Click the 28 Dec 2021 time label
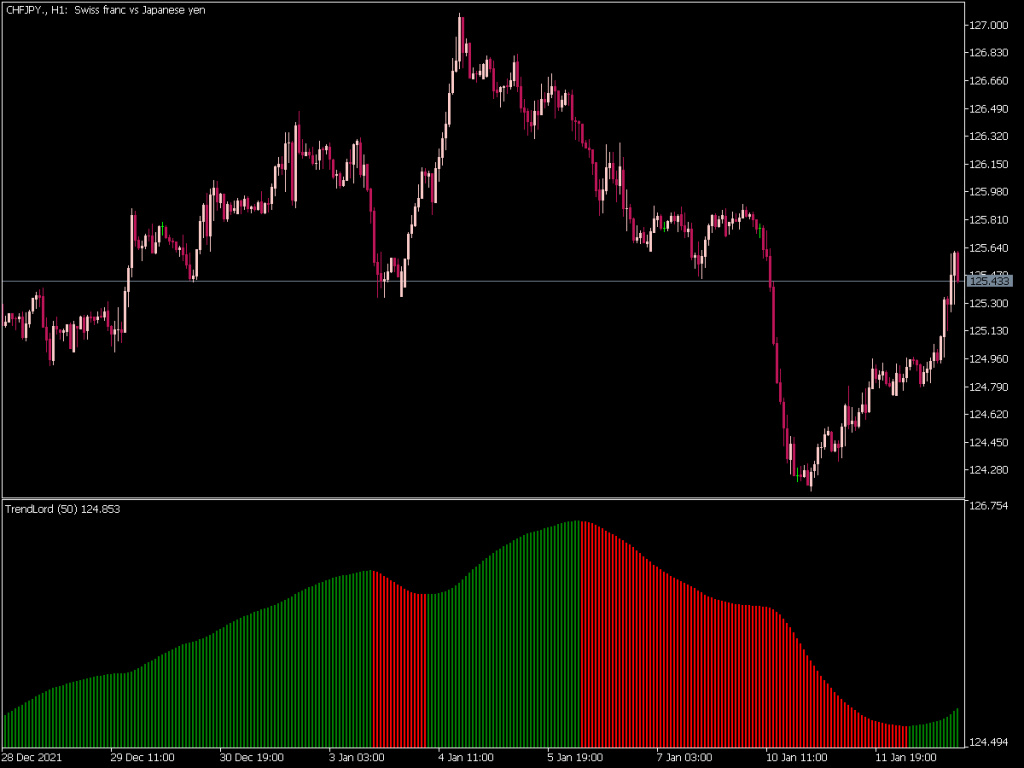Viewport: 1024px width, 768px height. click(x=32, y=757)
